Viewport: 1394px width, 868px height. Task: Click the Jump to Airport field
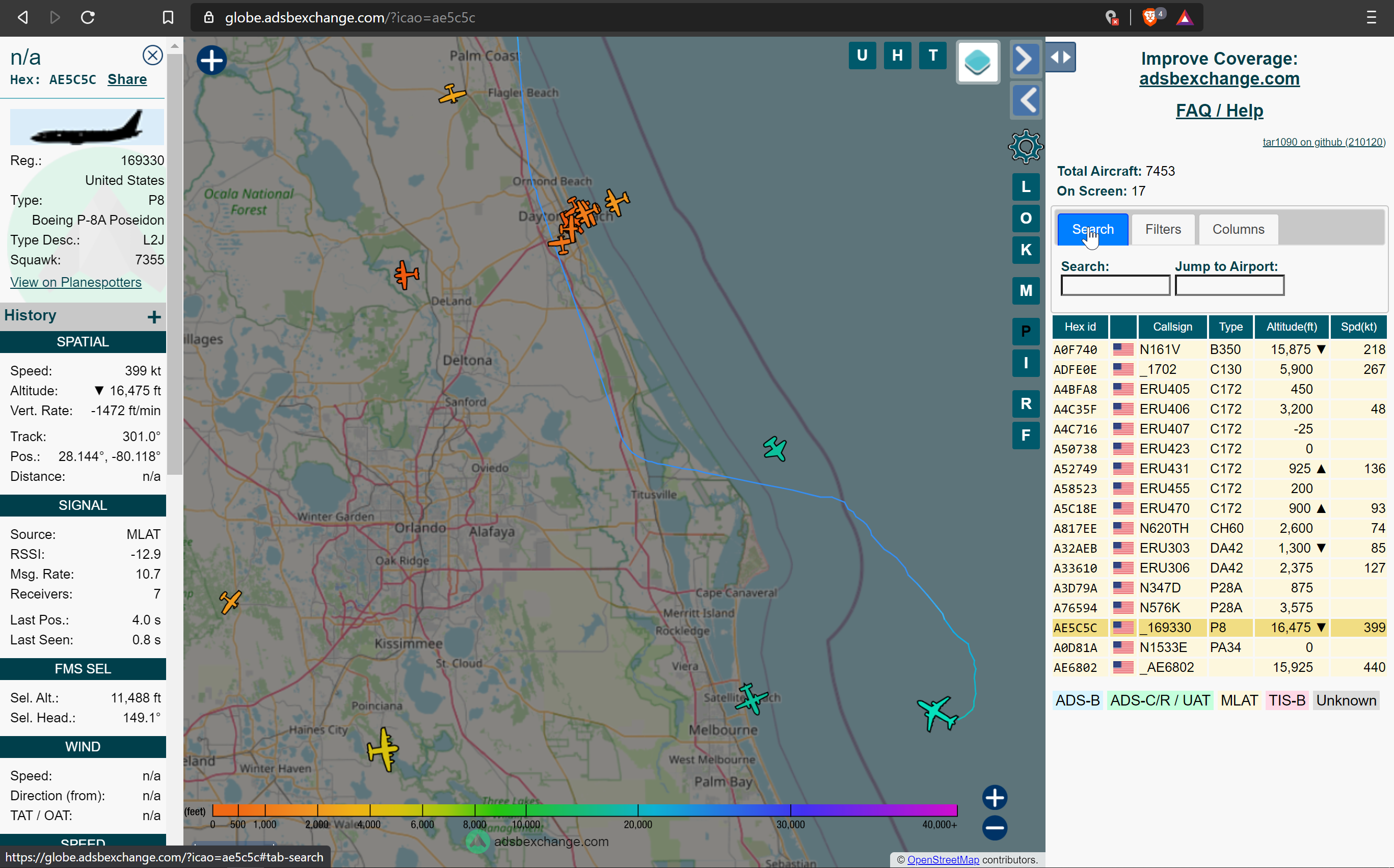pos(1229,285)
